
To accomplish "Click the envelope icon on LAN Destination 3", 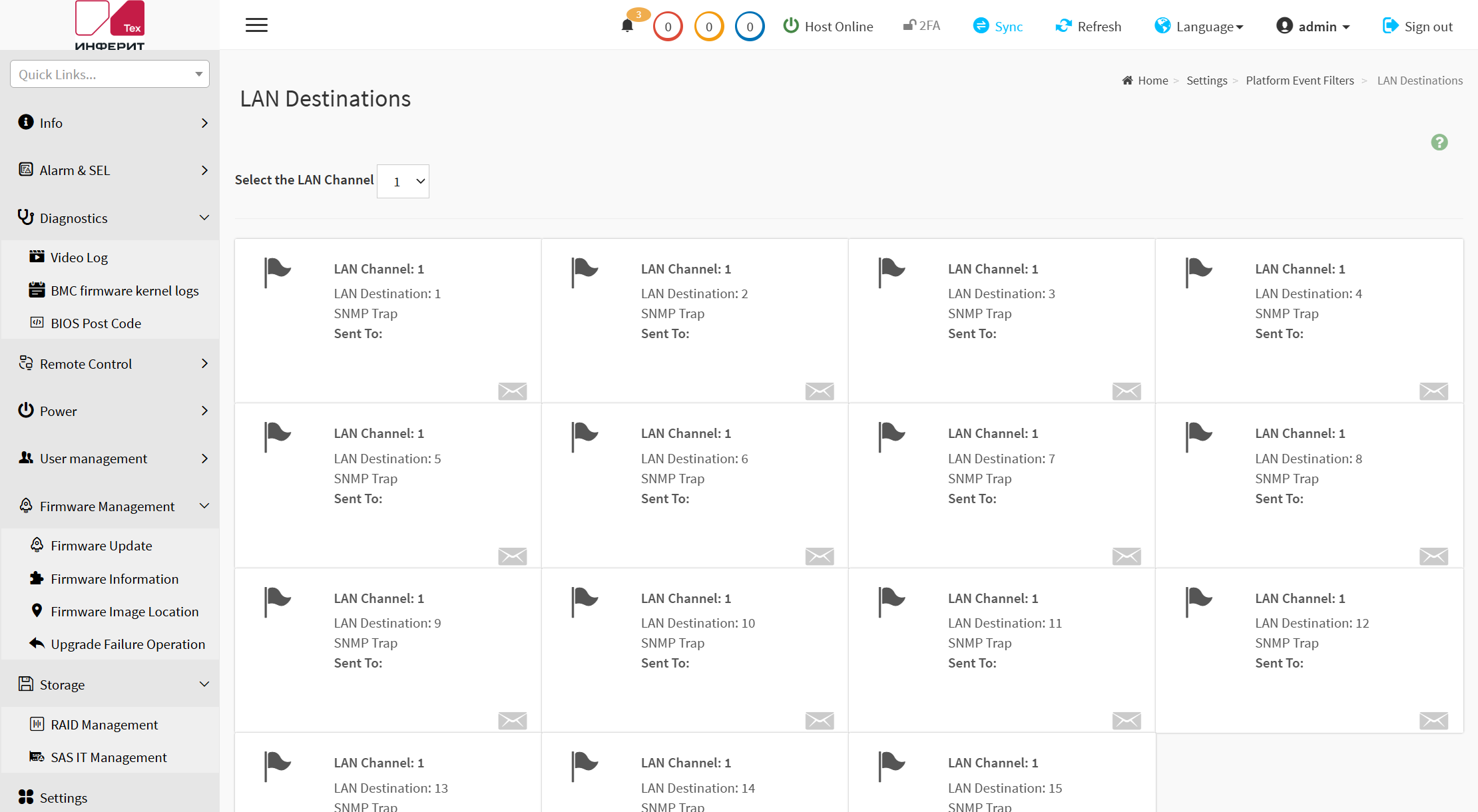I will pyautogui.click(x=1126, y=391).
